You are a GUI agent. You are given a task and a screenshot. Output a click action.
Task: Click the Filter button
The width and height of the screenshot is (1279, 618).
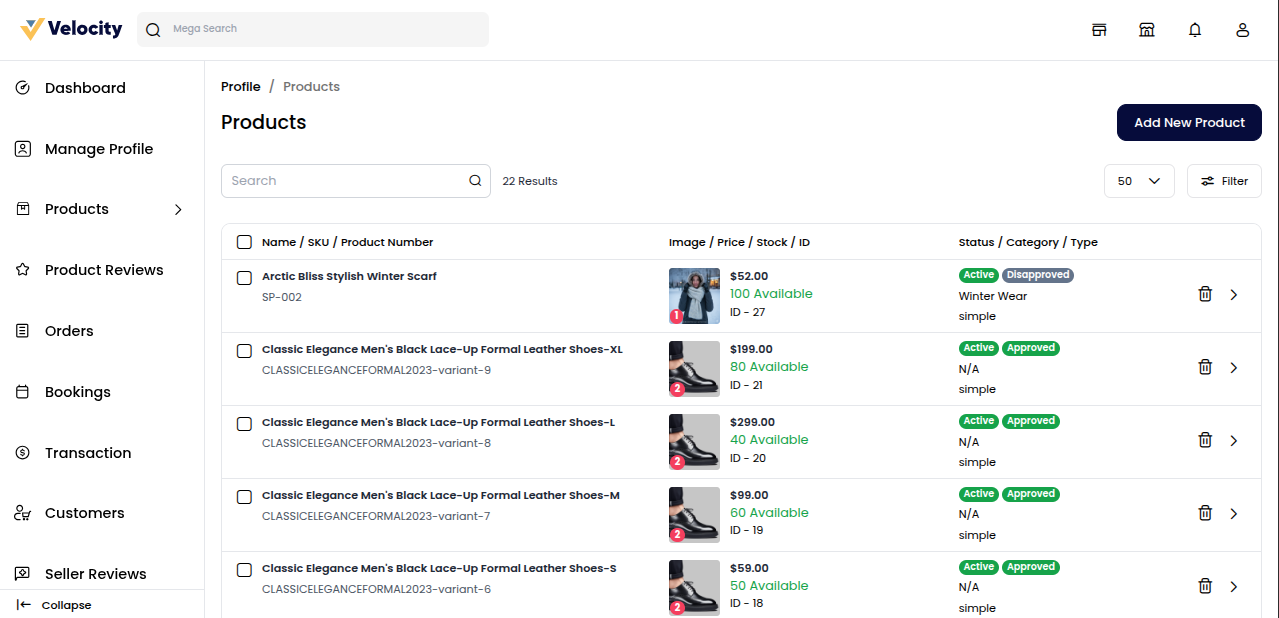tap(1224, 181)
